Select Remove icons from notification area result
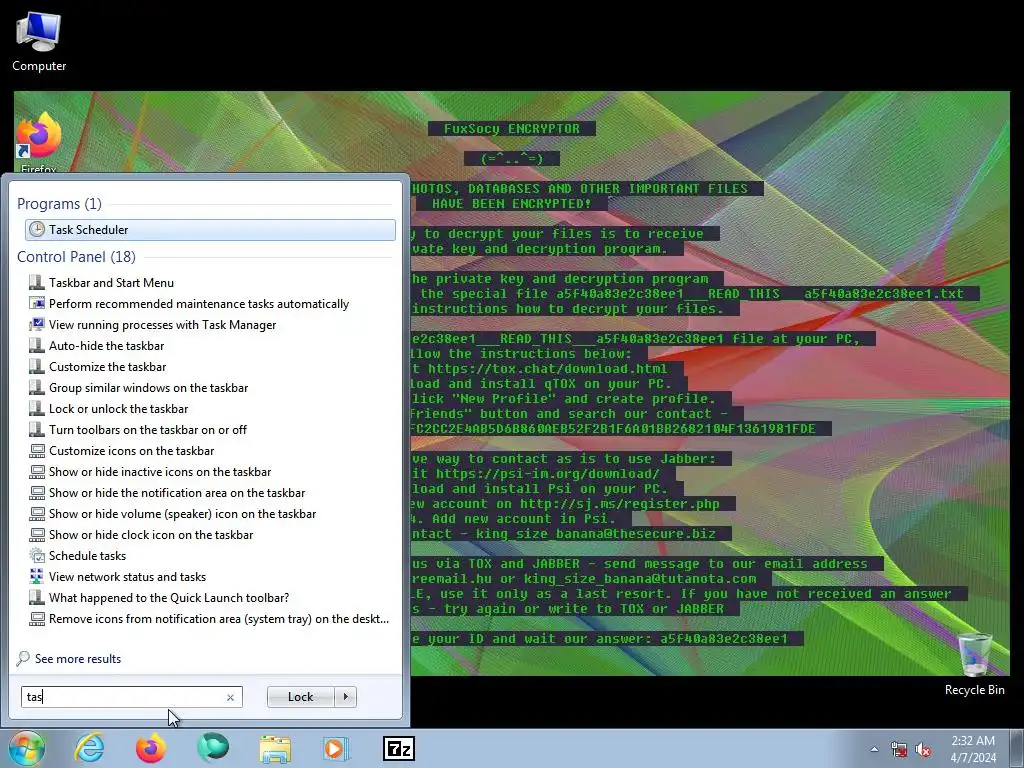1024x768 pixels. pyautogui.click(x=219, y=618)
